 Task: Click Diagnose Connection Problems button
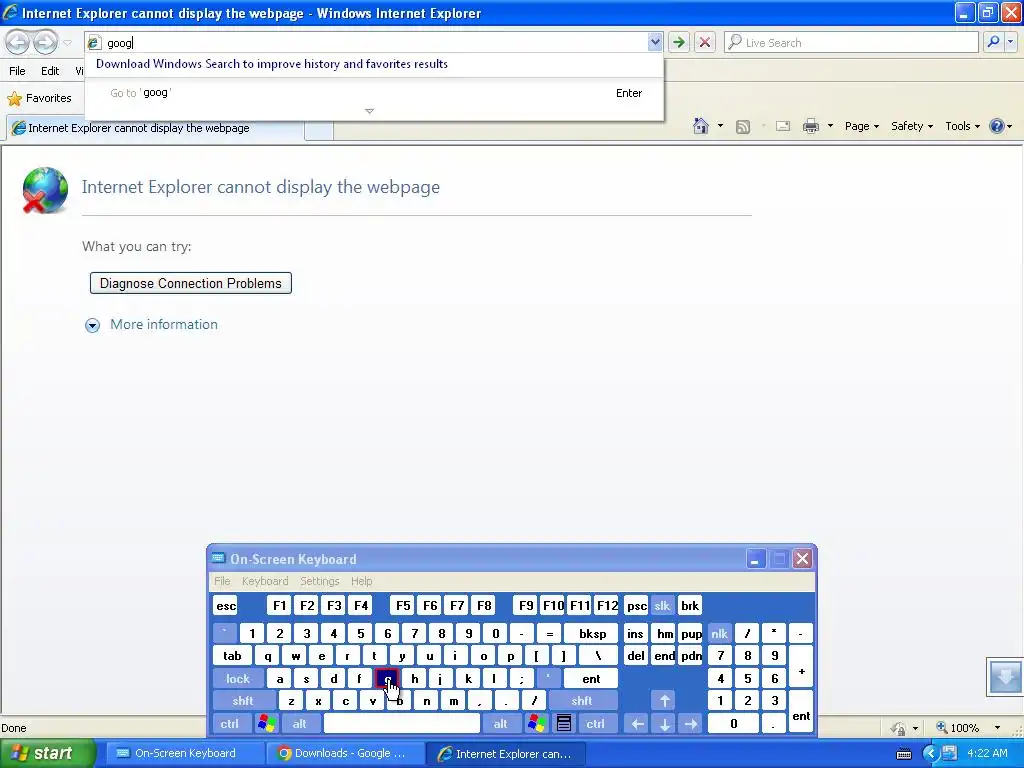[191, 283]
